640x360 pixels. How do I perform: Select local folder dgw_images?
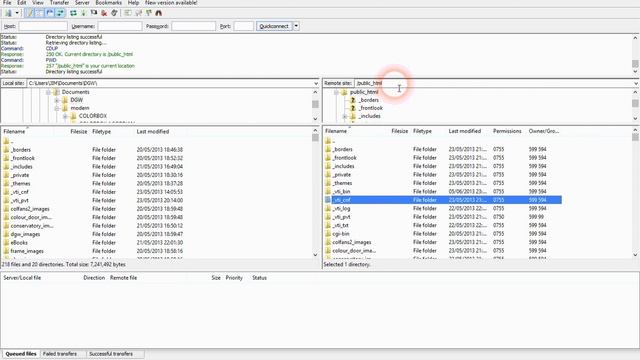(x=25, y=234)
